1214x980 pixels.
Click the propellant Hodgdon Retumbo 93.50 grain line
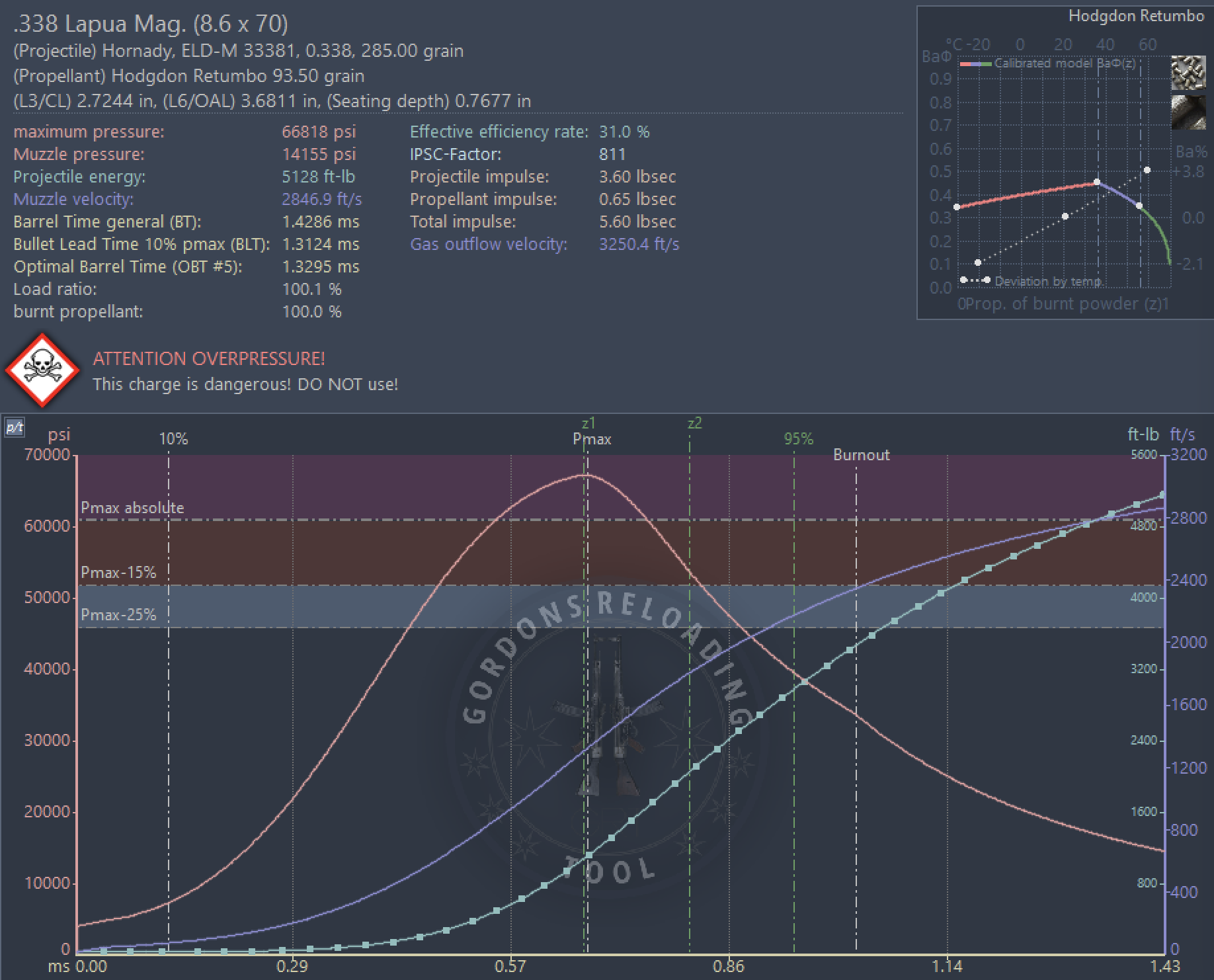tap(188, 76)
